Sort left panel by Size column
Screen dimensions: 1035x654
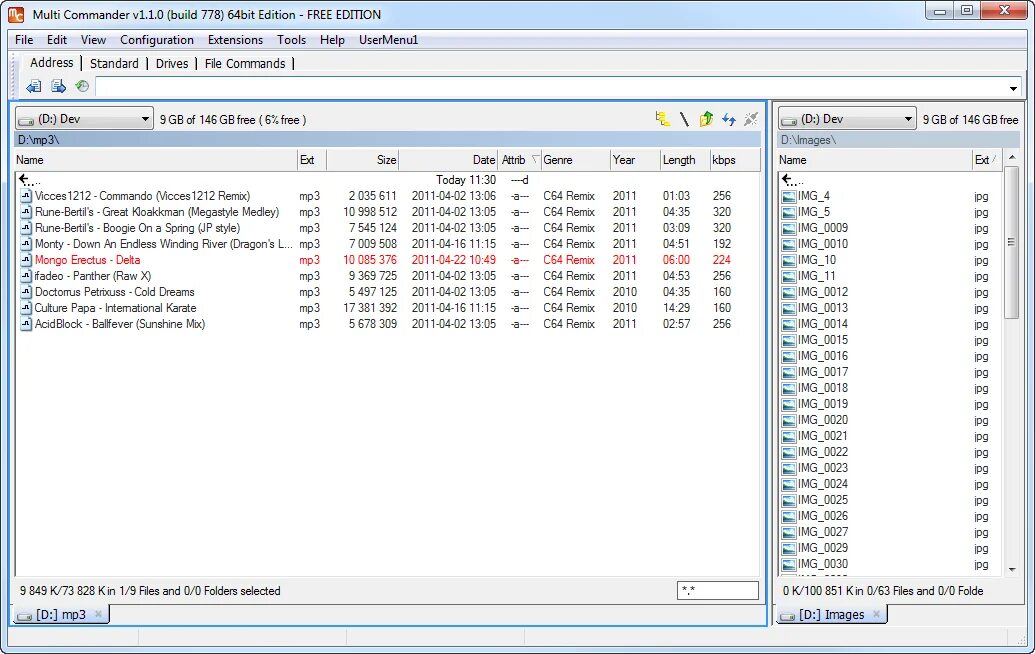click(x=362, y=160)
